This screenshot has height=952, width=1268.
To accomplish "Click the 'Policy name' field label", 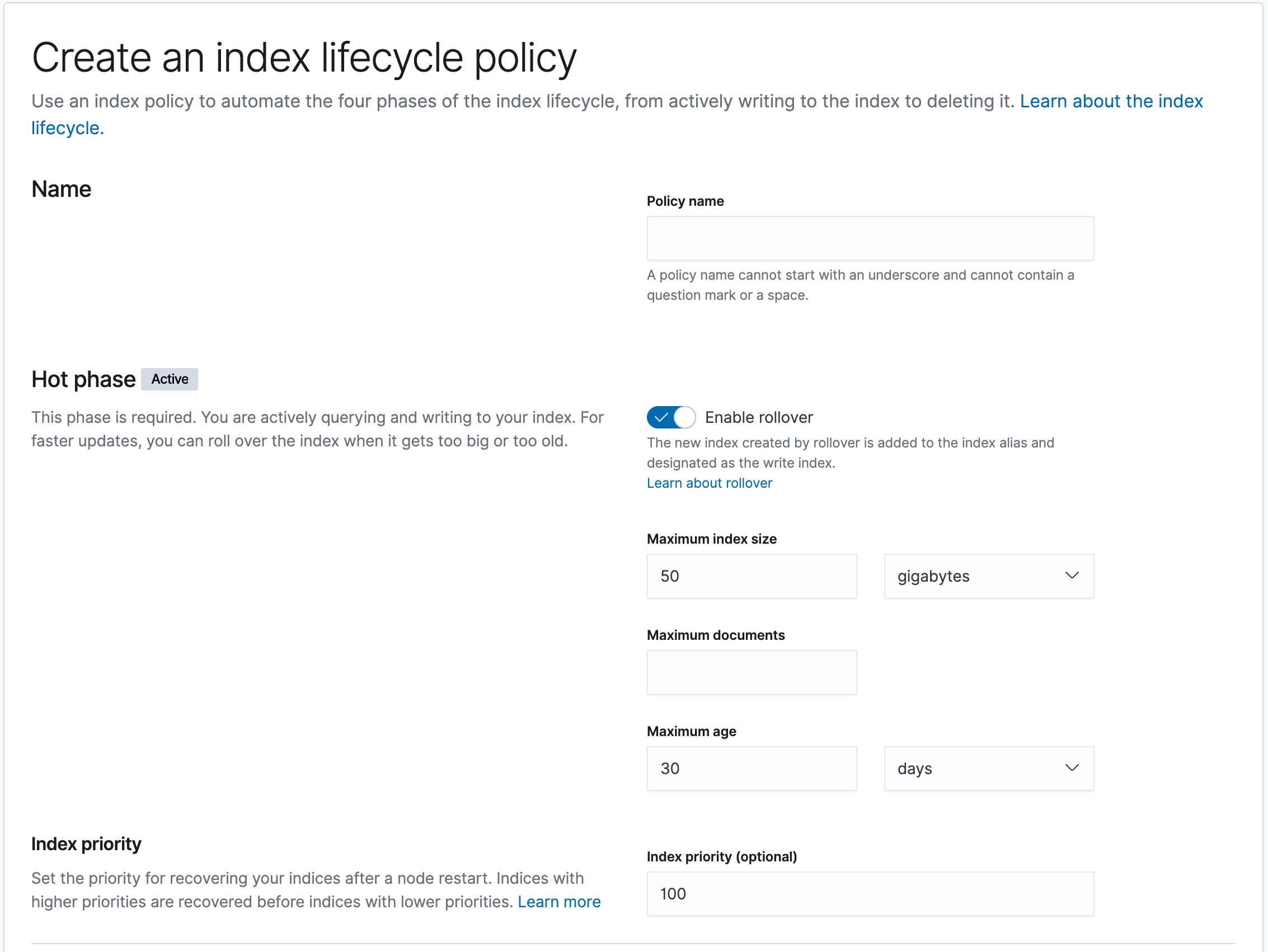I will point(685,201).
